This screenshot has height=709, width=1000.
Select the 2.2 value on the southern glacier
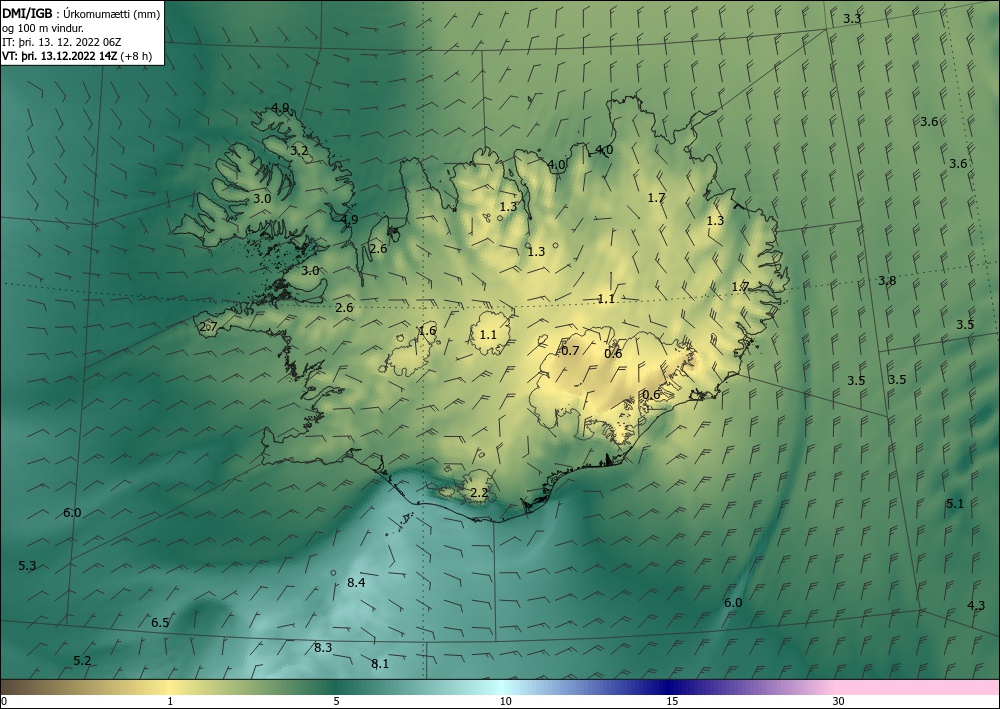pos(479,493)
